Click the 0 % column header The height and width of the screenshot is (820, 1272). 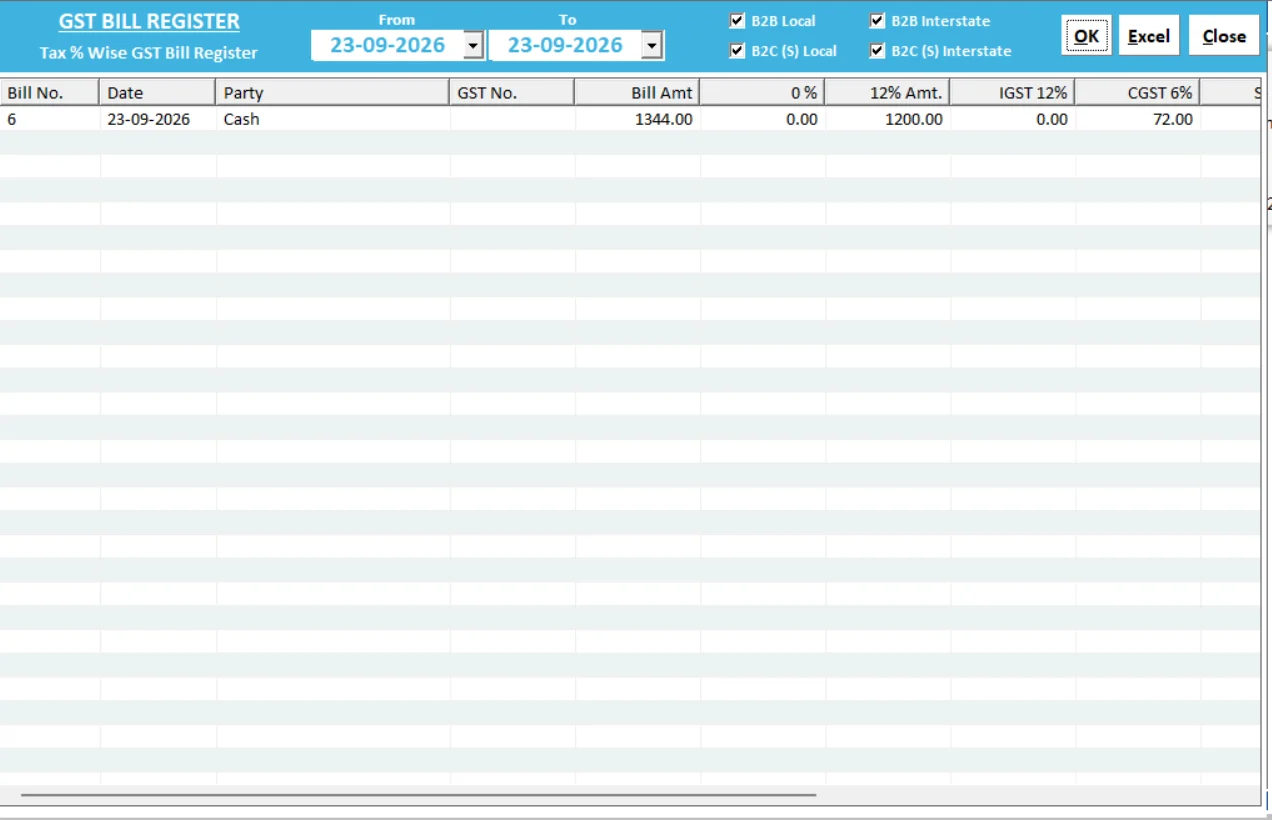pyautogui.click(x=762, y=93)
